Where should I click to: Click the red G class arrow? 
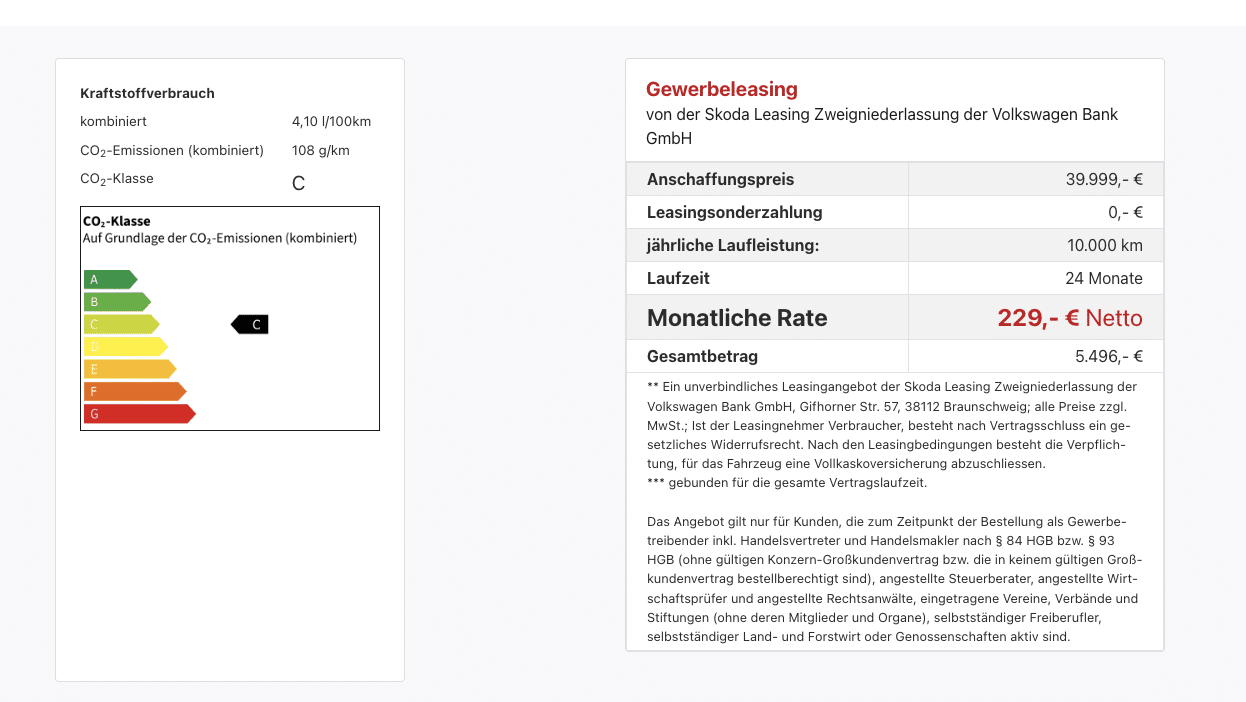pos(139,414)
